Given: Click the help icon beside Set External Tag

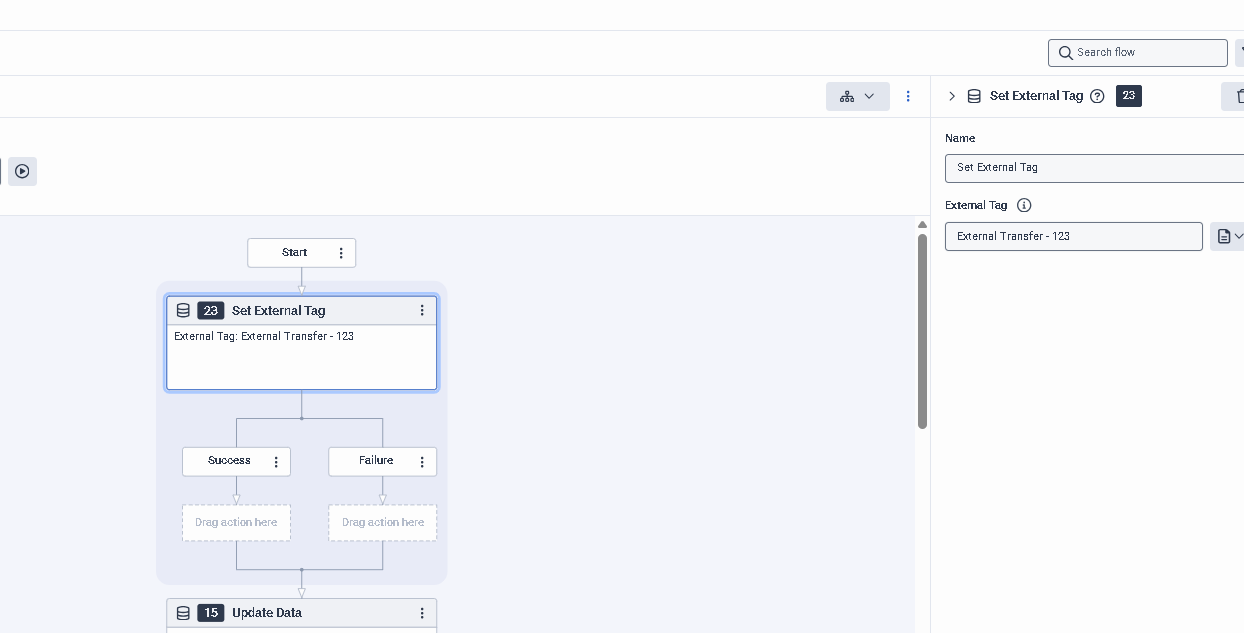Looking at the screenshot, I should pos(1097,96).
